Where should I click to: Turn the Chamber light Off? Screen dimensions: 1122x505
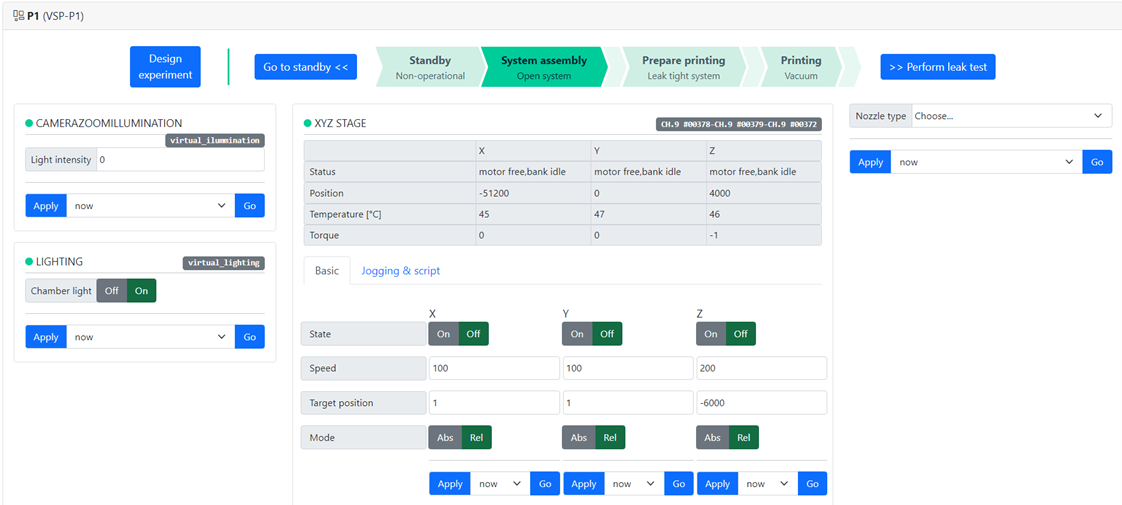point(111,291)
